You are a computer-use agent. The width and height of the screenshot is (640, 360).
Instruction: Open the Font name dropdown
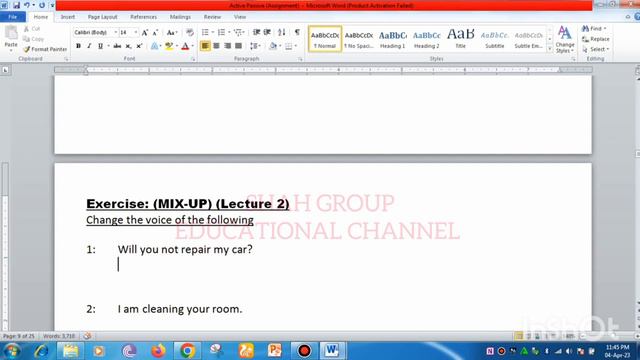click(116, 32)
